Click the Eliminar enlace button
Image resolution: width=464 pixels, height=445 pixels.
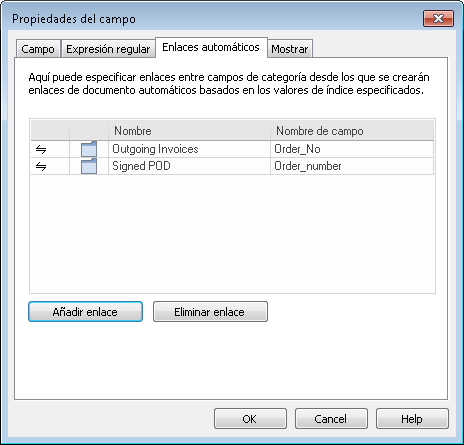point(210,312)
